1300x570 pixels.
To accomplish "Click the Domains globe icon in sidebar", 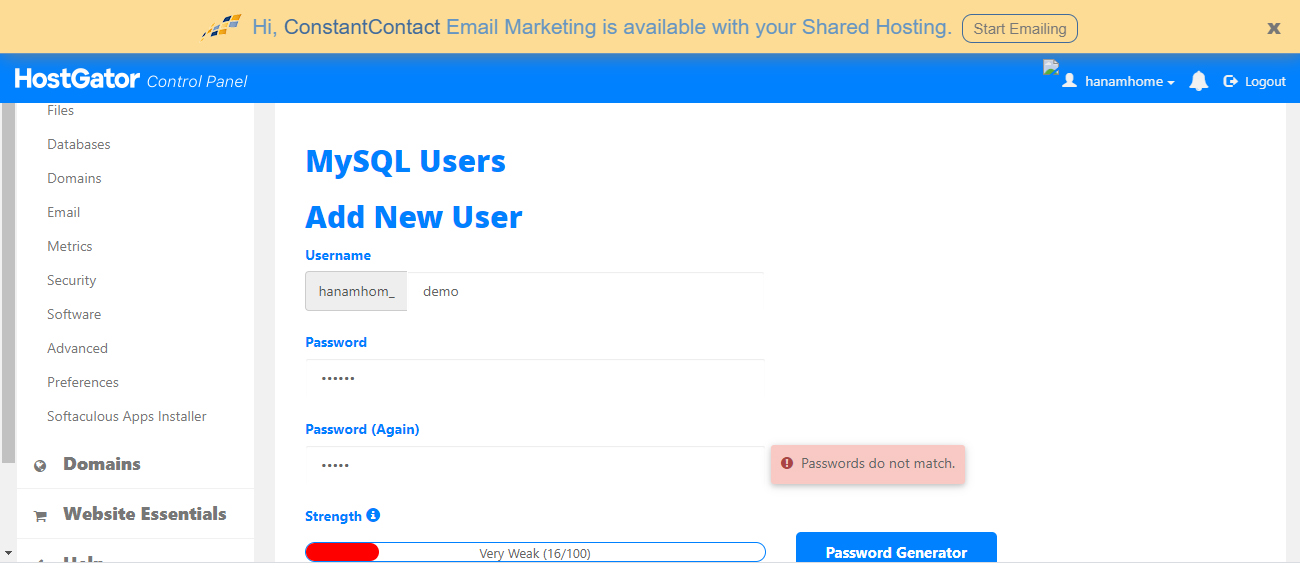I will coord(40,465).
